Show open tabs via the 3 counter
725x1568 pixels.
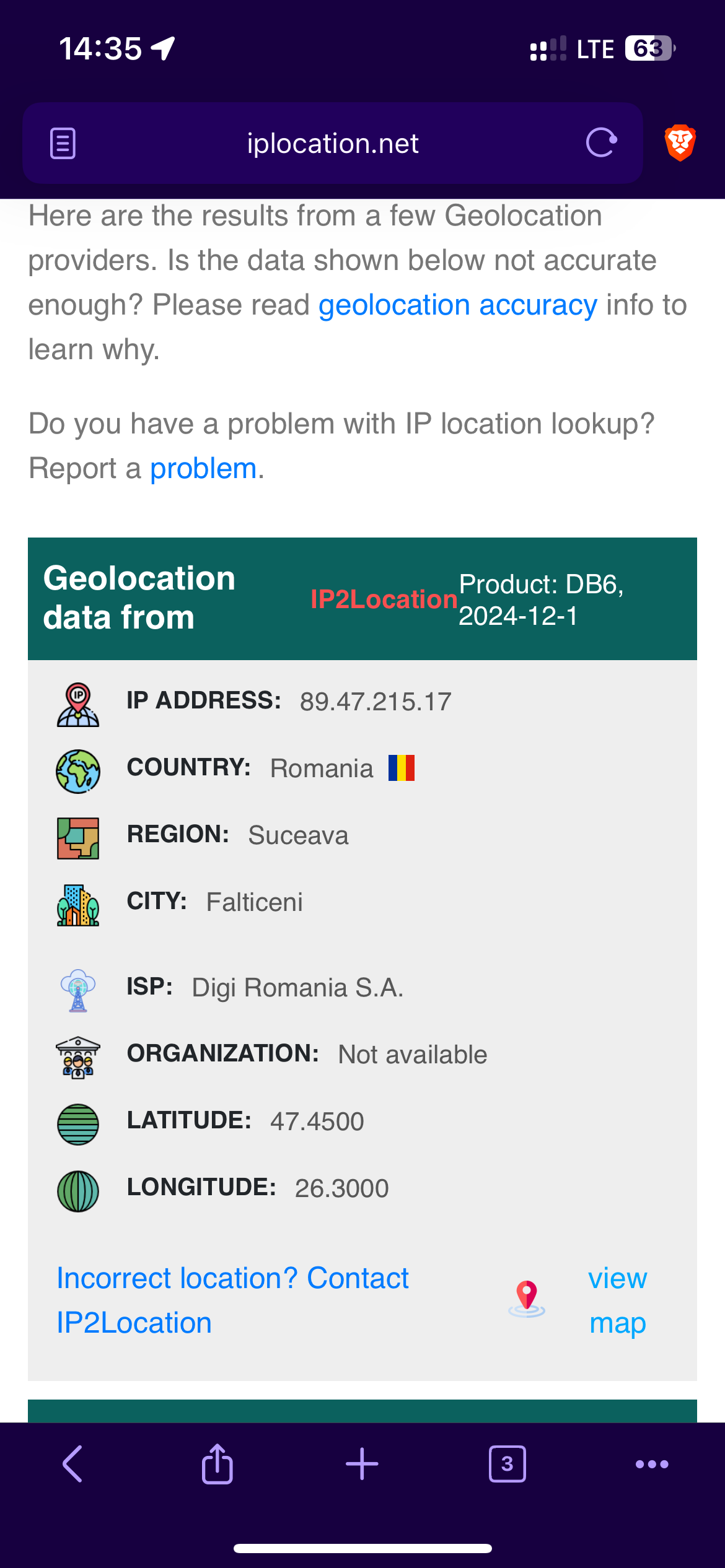pyautogui.click(x=507, y=1464)
